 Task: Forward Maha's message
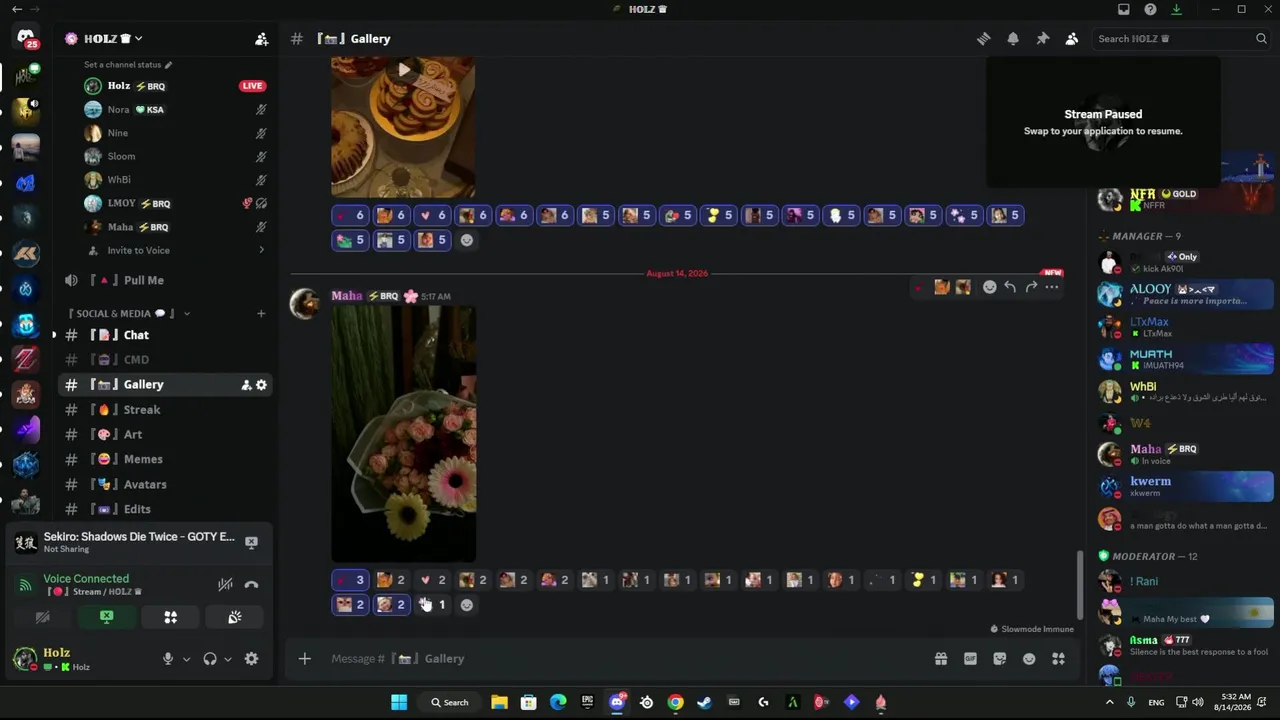(x=1031, y=287)
